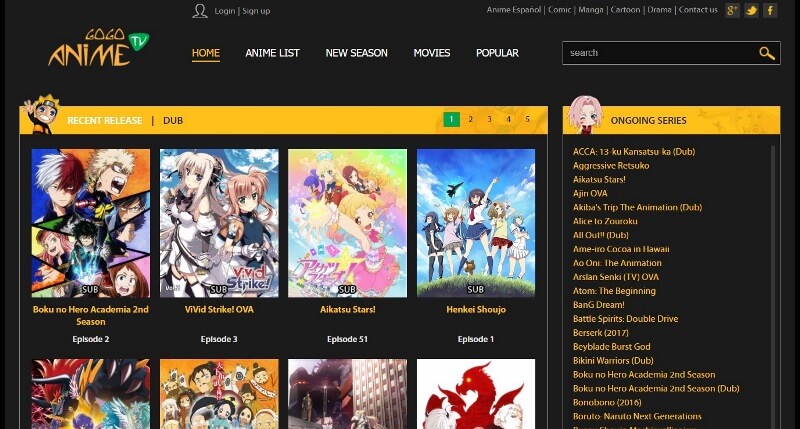Open the Drama link
This screenshot has width=800, height=429.
click(x=659, y=10)
